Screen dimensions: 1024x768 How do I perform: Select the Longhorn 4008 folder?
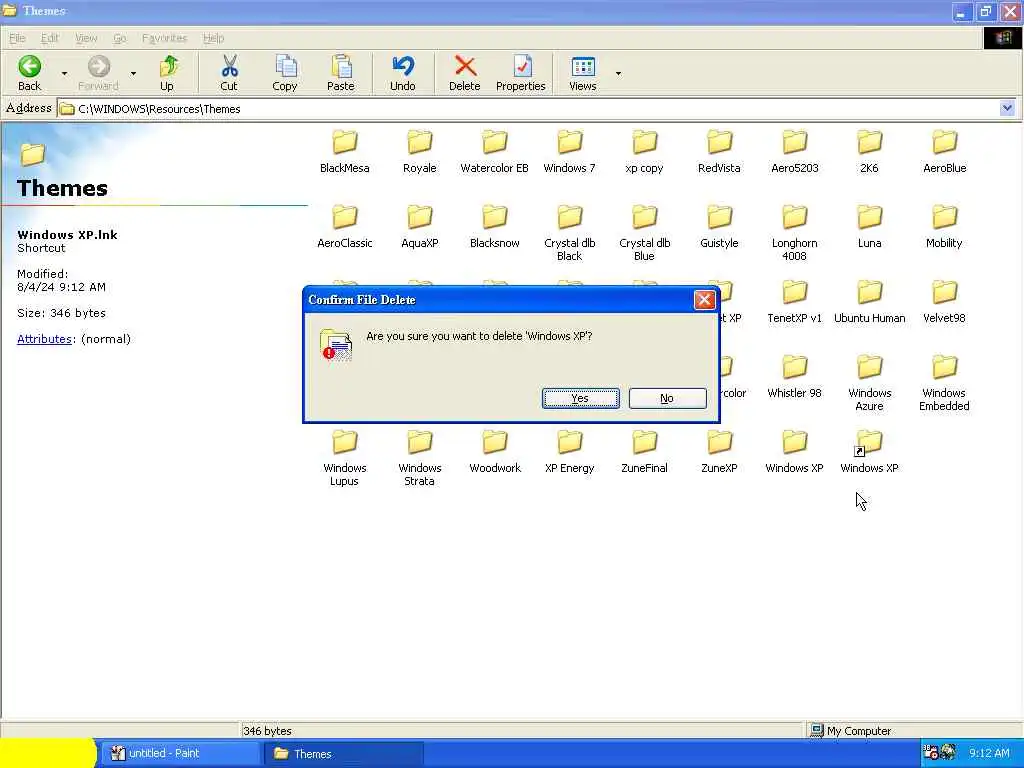tap(795, 233)
